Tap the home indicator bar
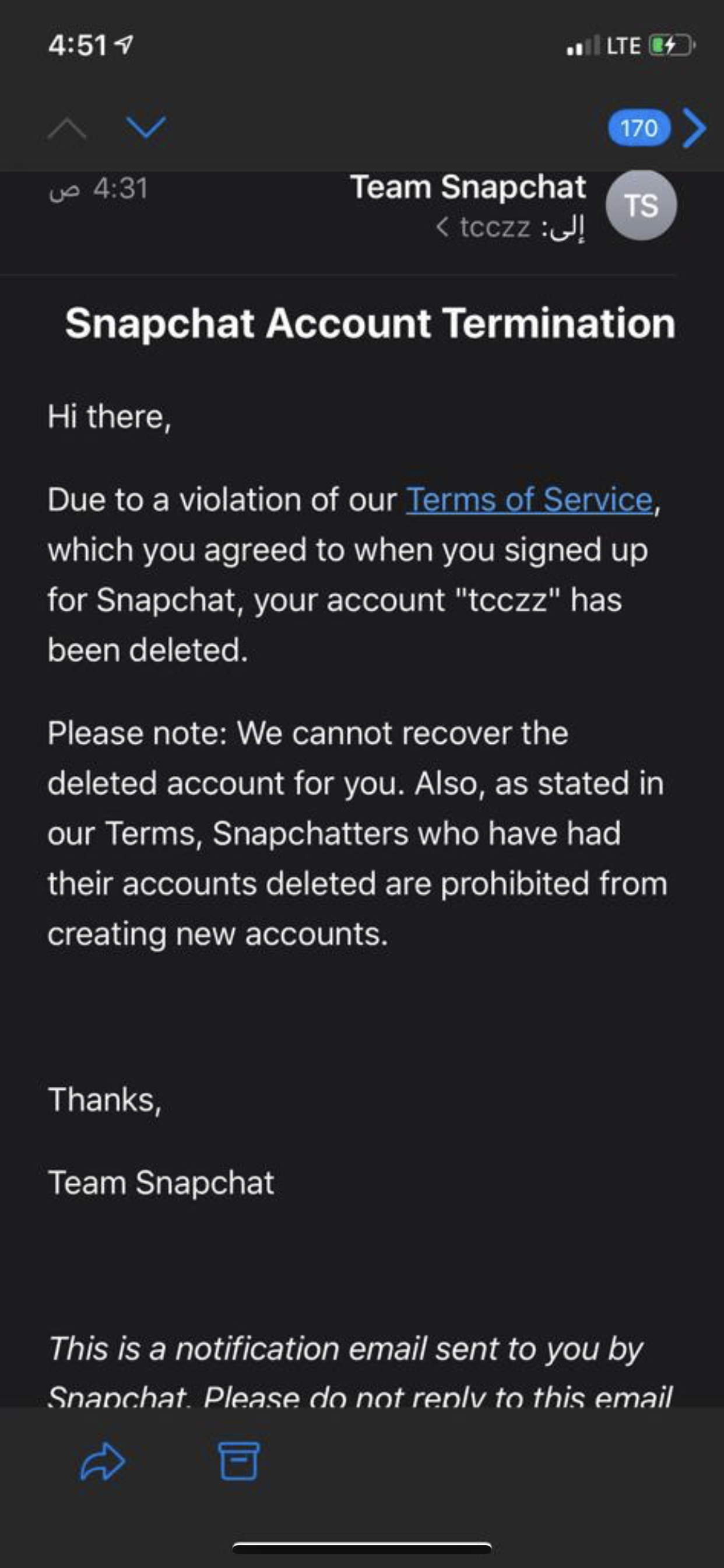724x1568 pixels. (362, 1548)
